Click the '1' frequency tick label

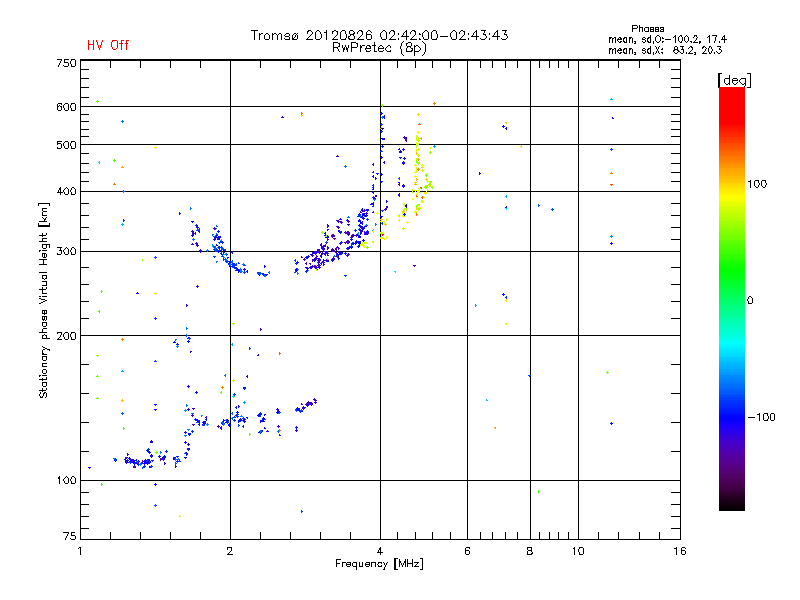pos(81,551)
